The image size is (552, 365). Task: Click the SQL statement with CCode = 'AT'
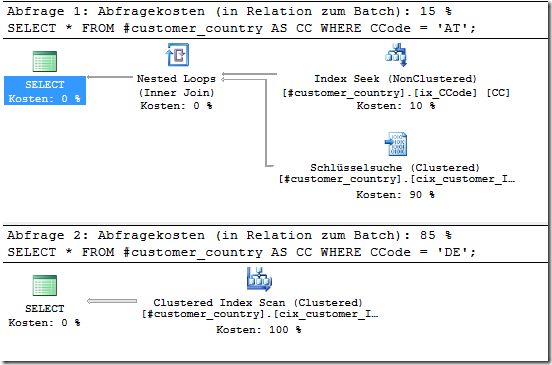click(x=242, y=28)
